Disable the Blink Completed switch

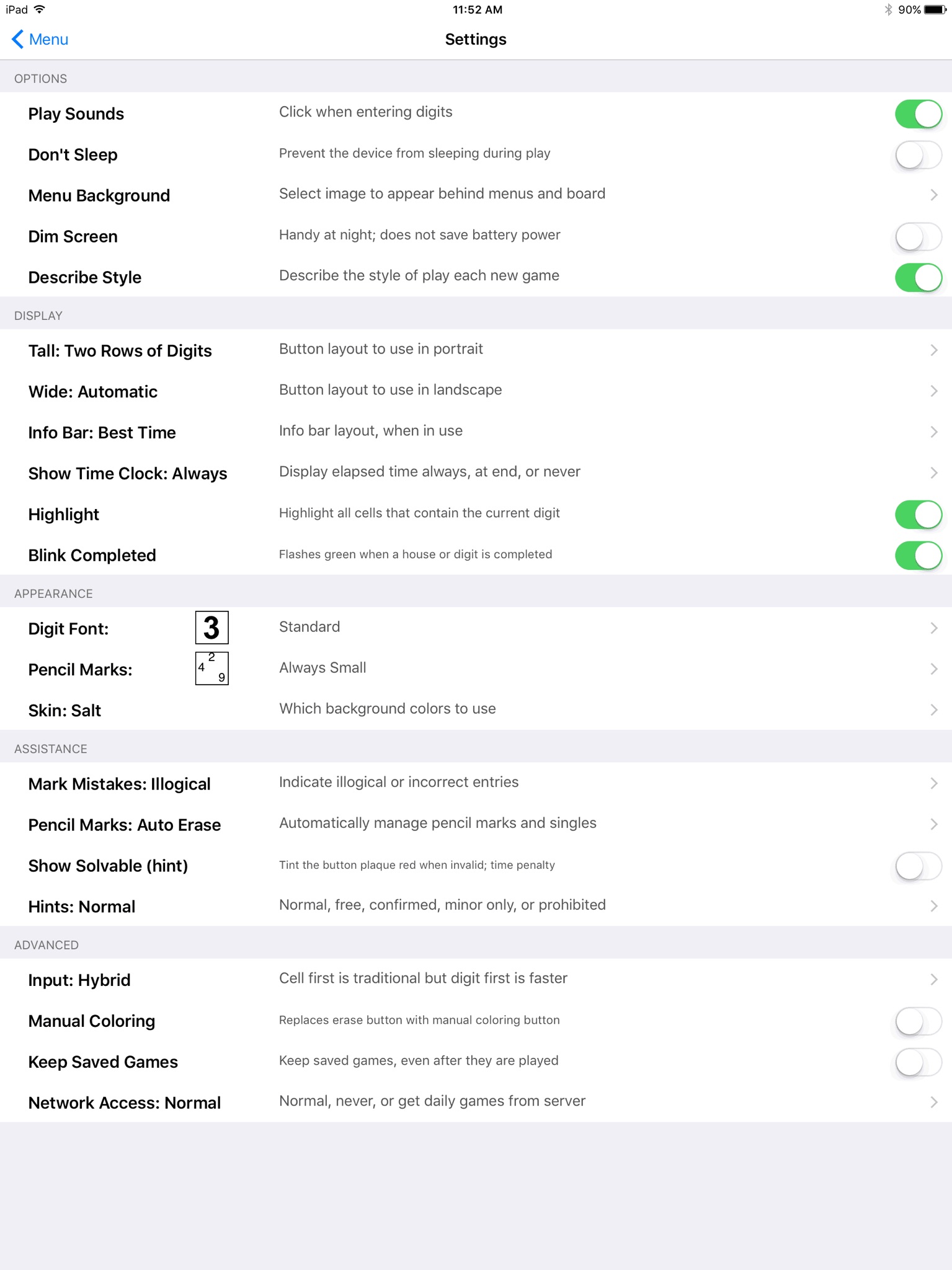pyautogui.click(x=919, y=556)
